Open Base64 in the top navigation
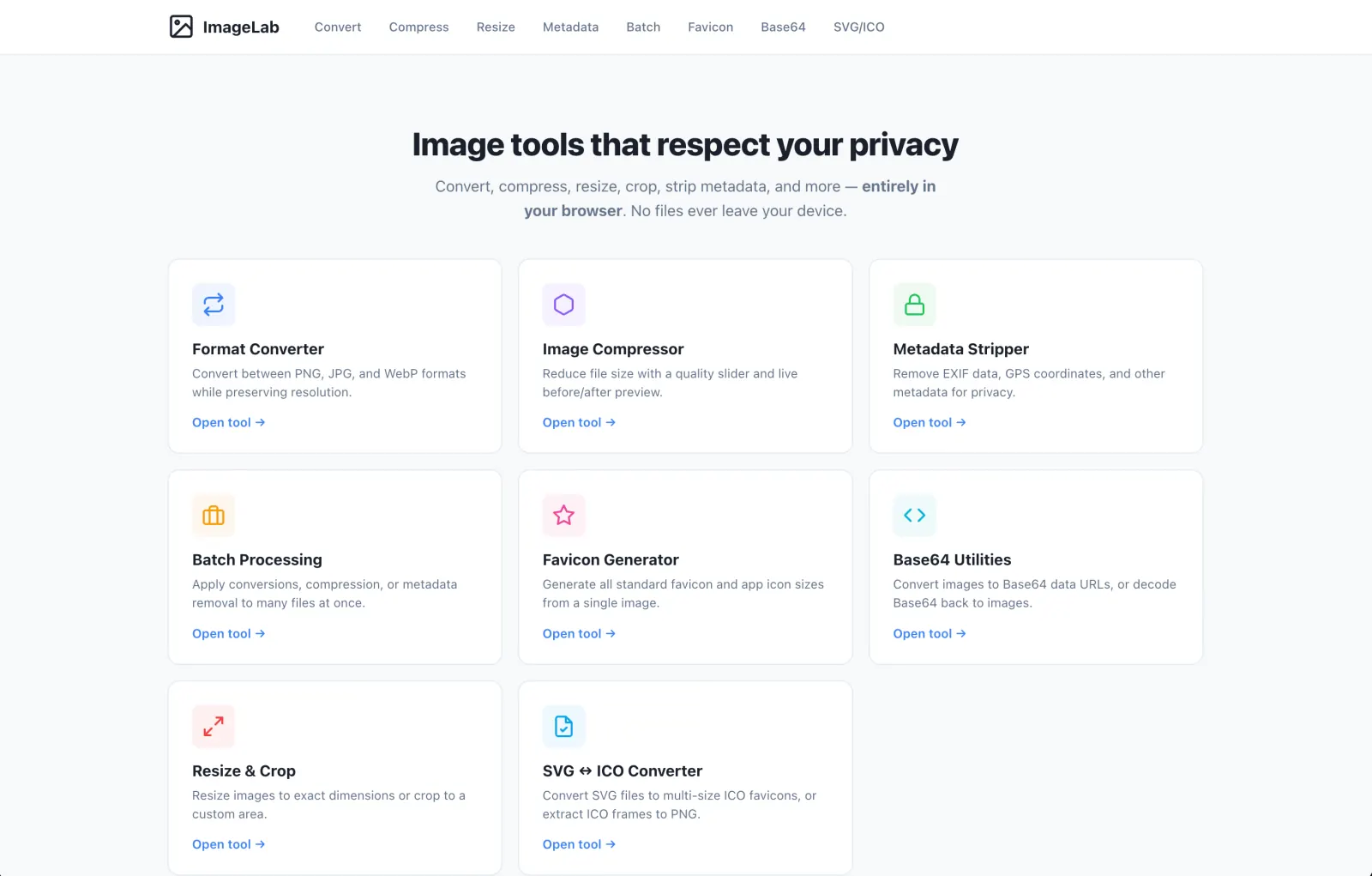Image resolution: width=1372 pixels, height=876 pixels. [783, 27]
